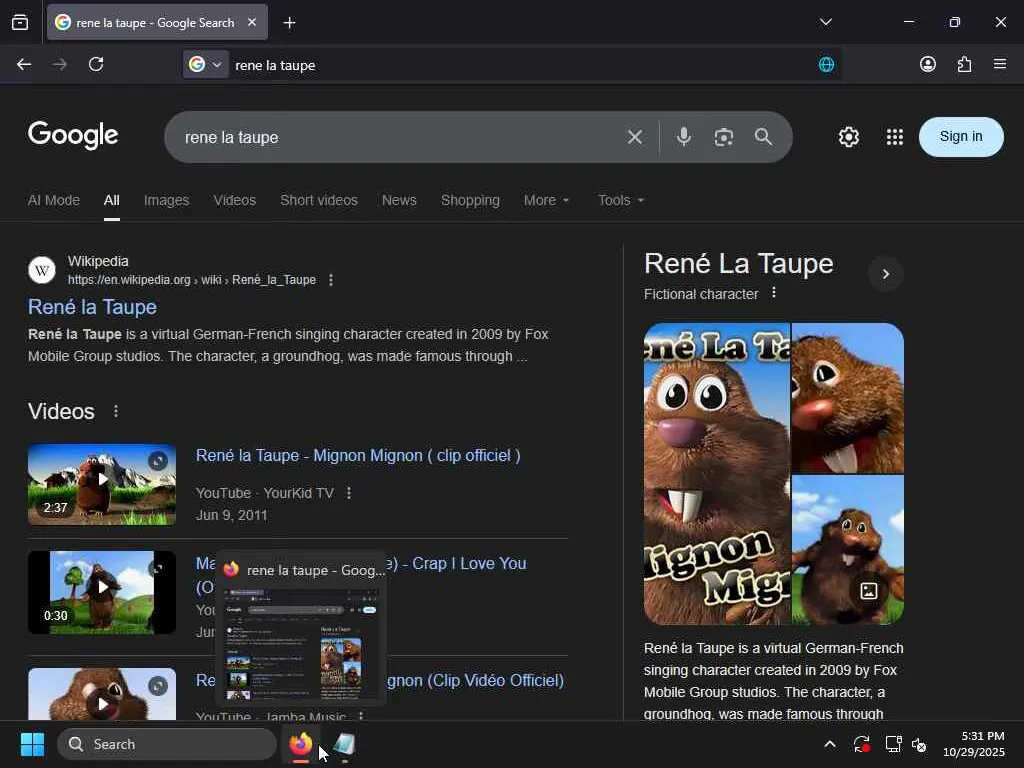Go back to the previous page
Image resolution: width=1024 pixels, height=768 pixels.
point(24,64)
